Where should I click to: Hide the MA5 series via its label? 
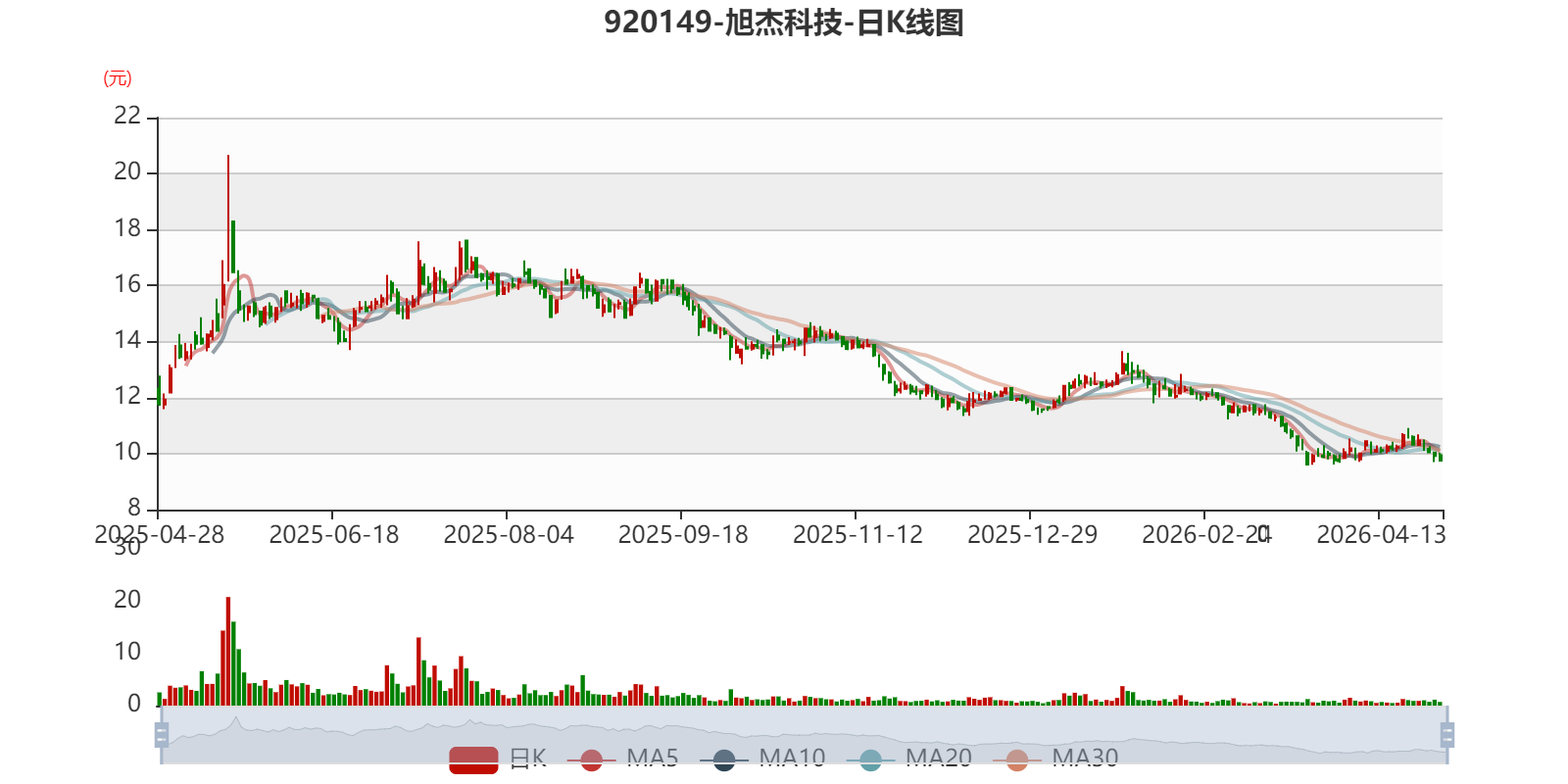[653, 759]
